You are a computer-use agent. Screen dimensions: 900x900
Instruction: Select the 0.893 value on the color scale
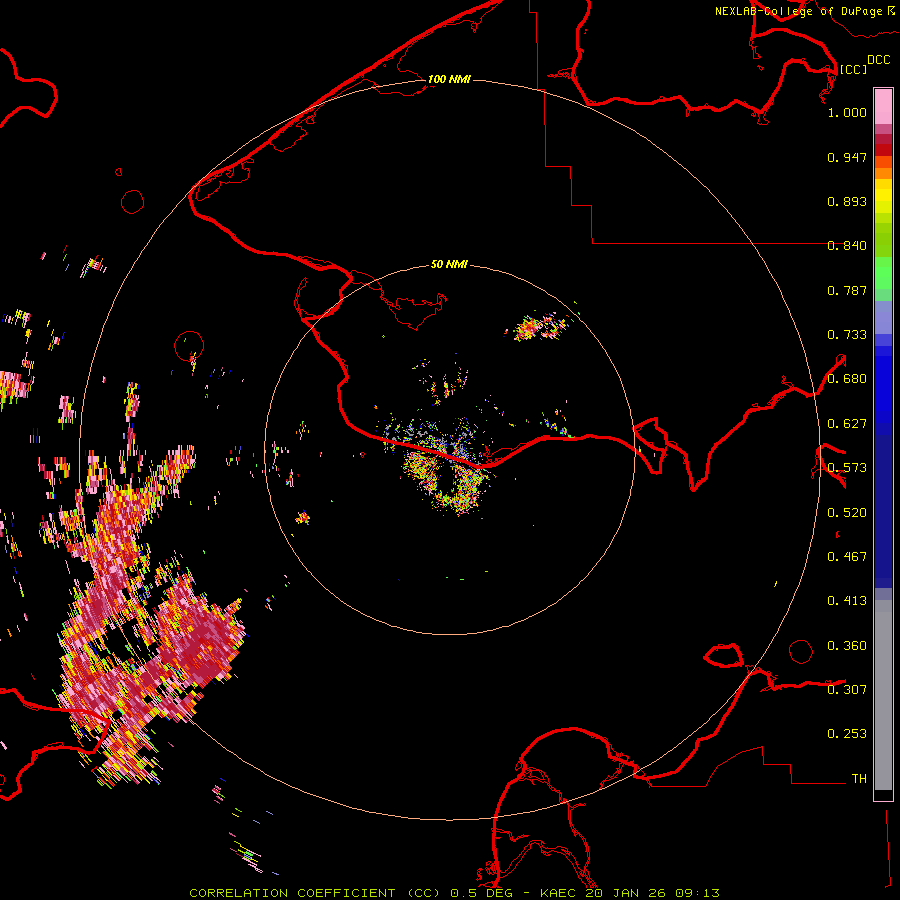(x=847, y=201)
